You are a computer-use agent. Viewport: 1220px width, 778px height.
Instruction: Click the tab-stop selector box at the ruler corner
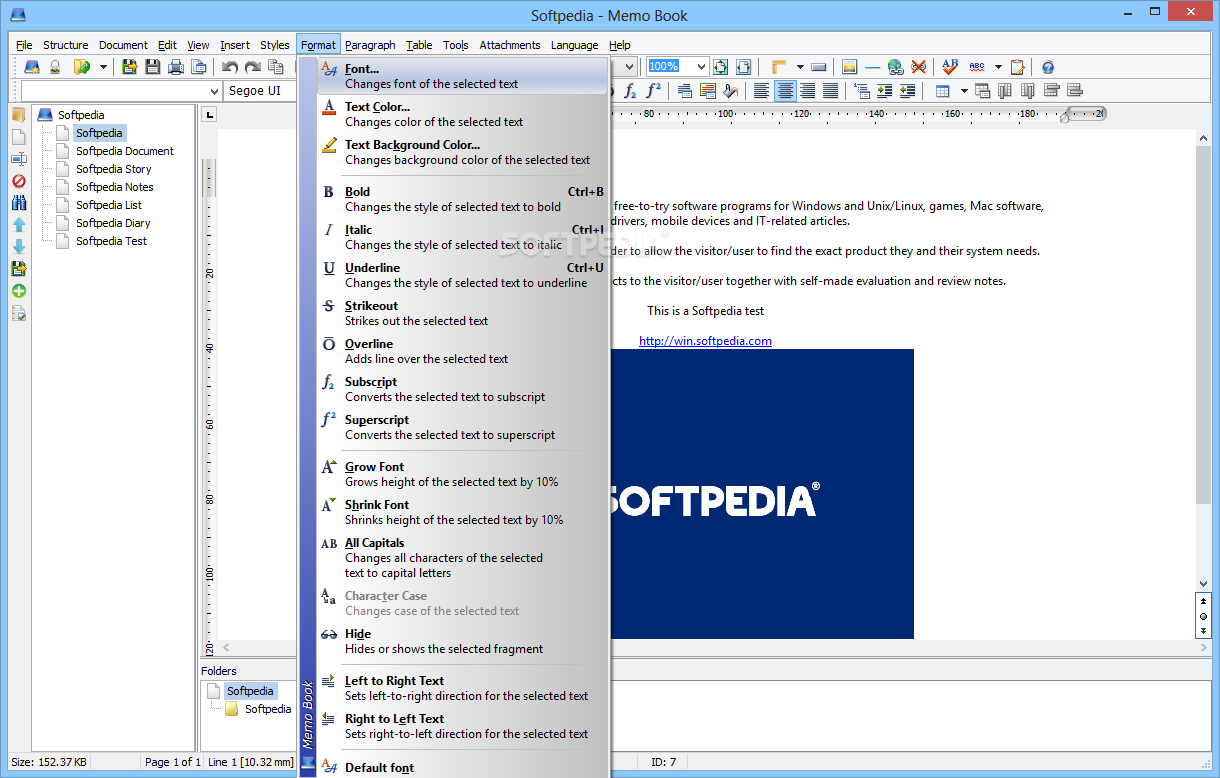pyautogui.click(x=209, y=115)
